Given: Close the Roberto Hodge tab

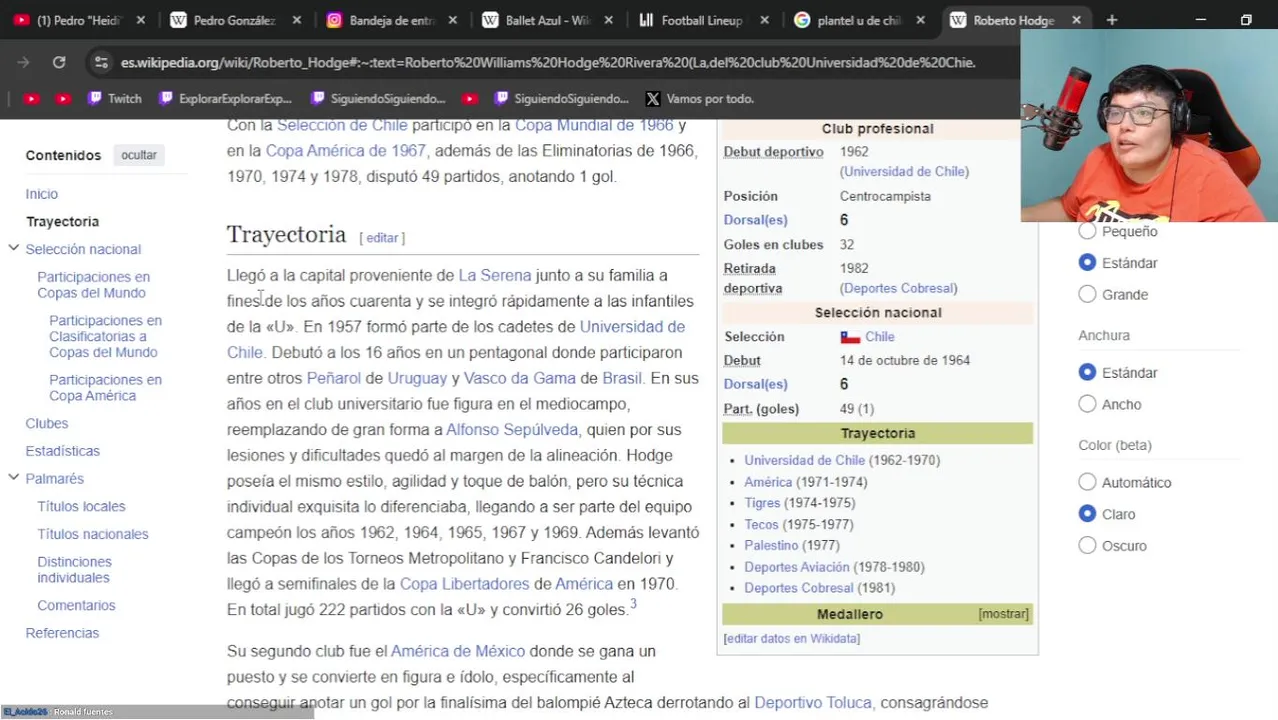Looking at the screenshot, I should pyautogui.click(x=1076, y=20).
